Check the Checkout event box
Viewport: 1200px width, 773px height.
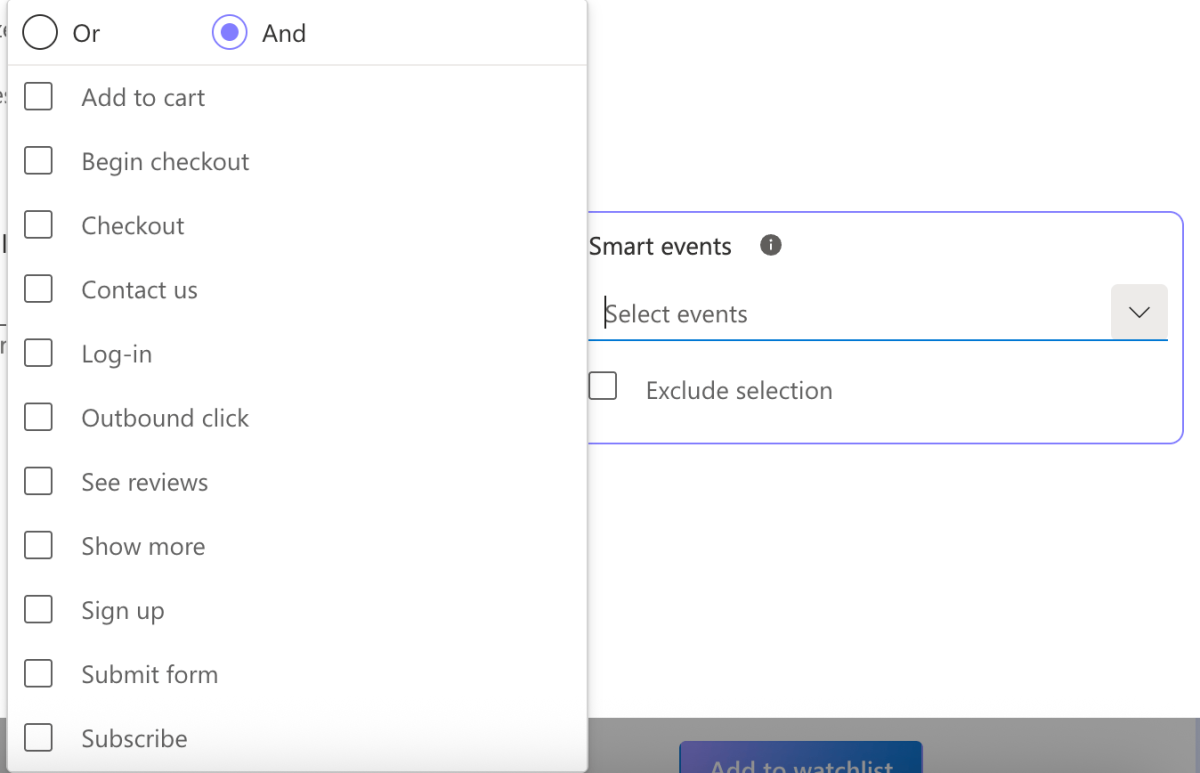[x=38, y=225]
